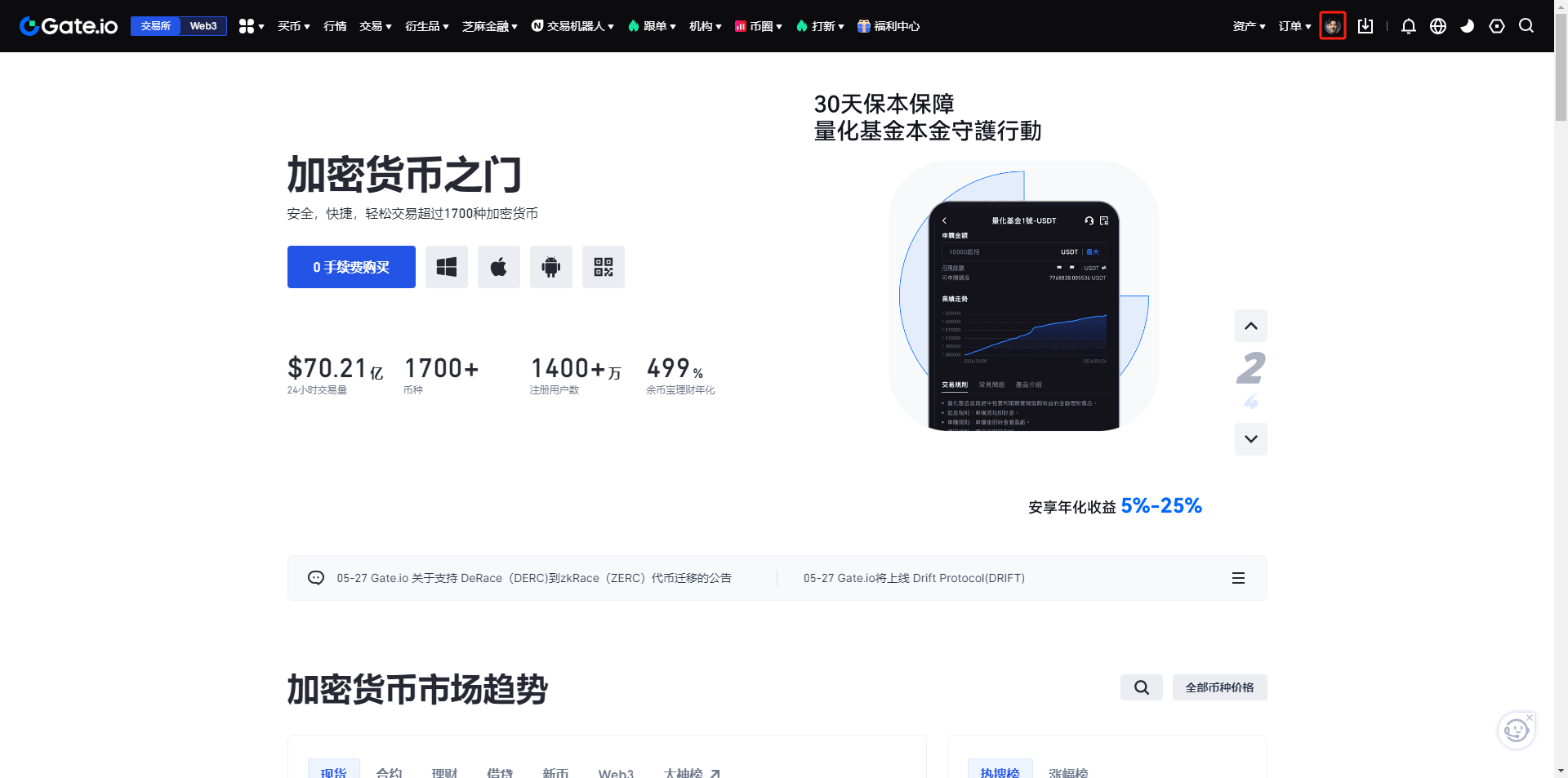Click the 全部币种价格 button

pos(1220,687)
